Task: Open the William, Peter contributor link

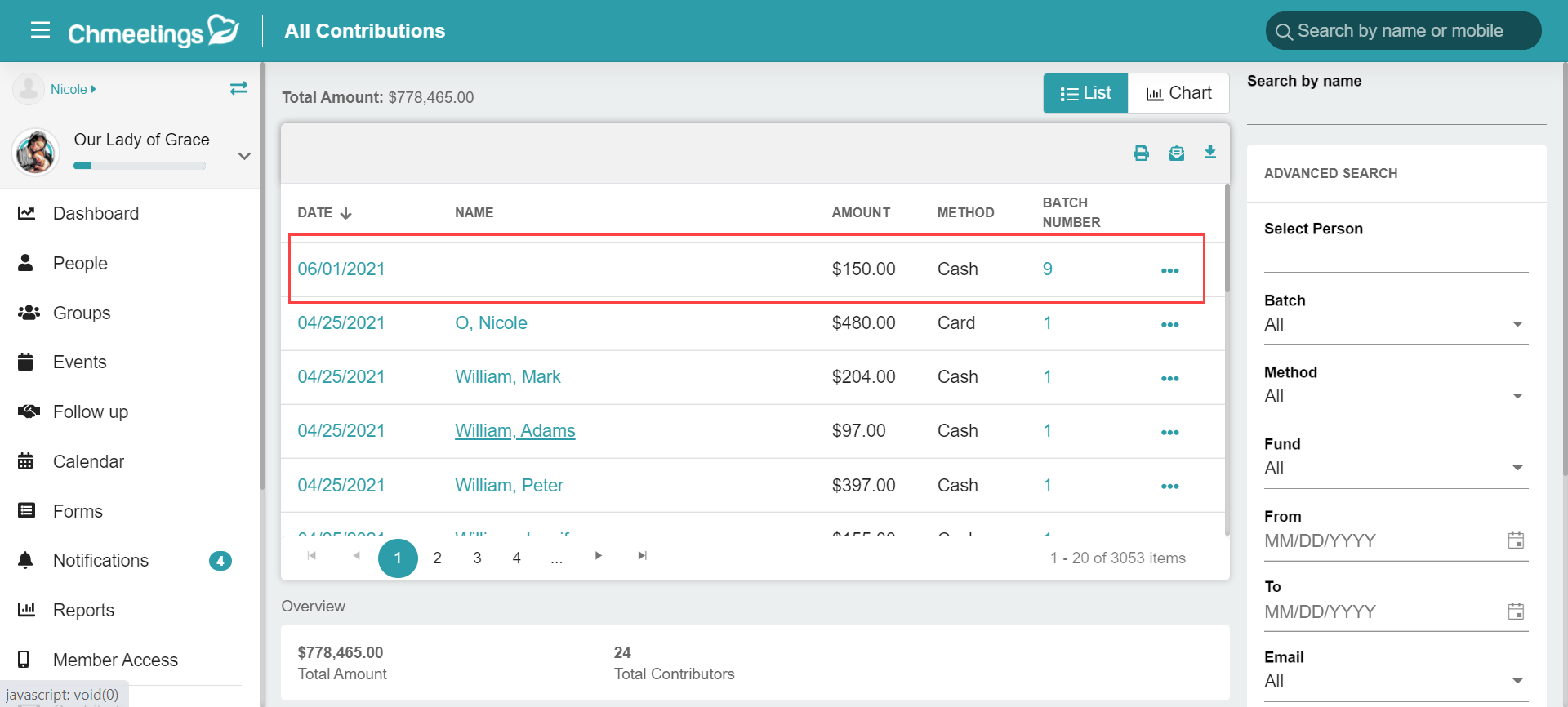Action: tap(510, 486)
